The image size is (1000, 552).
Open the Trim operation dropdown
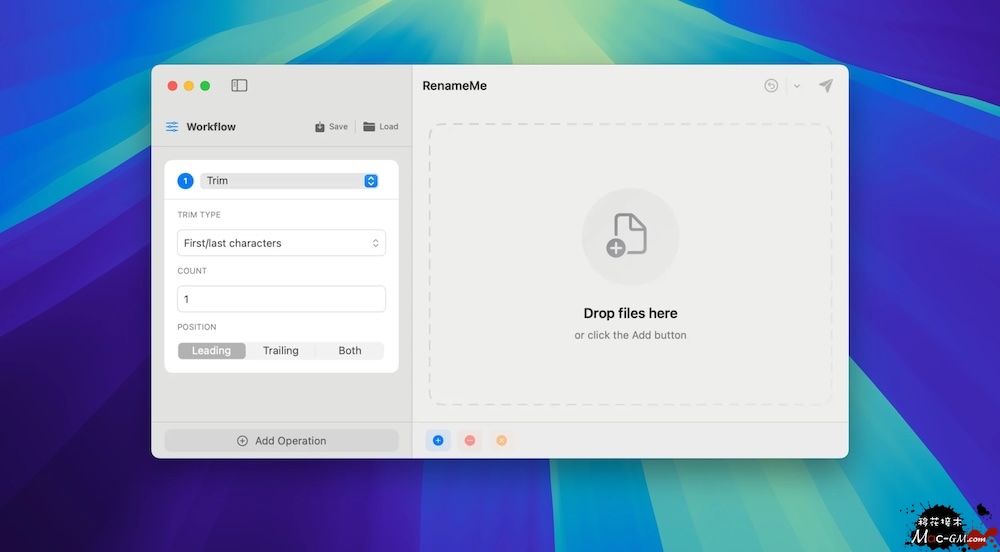point(289,181)
